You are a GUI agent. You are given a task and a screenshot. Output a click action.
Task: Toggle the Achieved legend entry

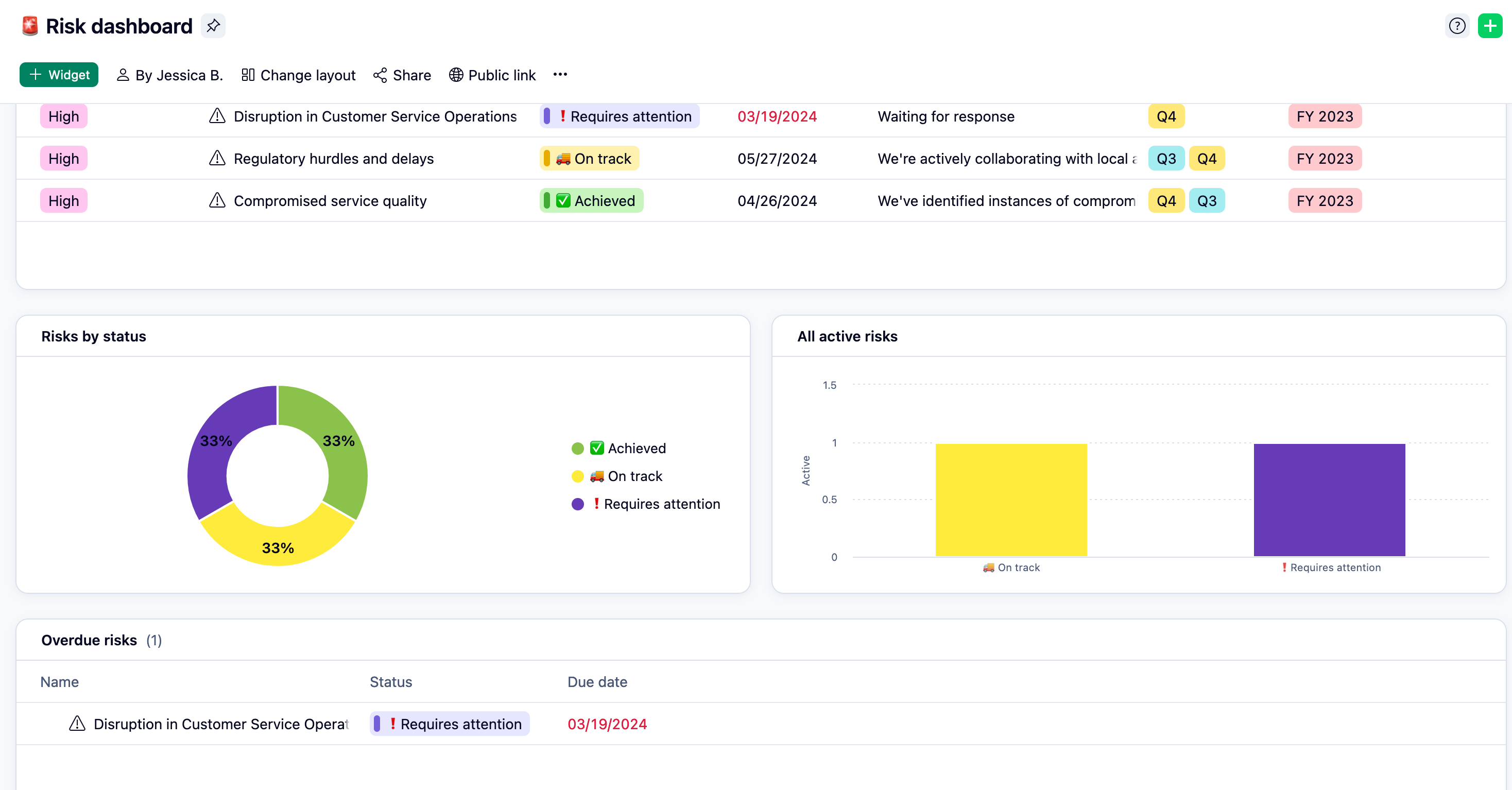(x=618, y=449)
